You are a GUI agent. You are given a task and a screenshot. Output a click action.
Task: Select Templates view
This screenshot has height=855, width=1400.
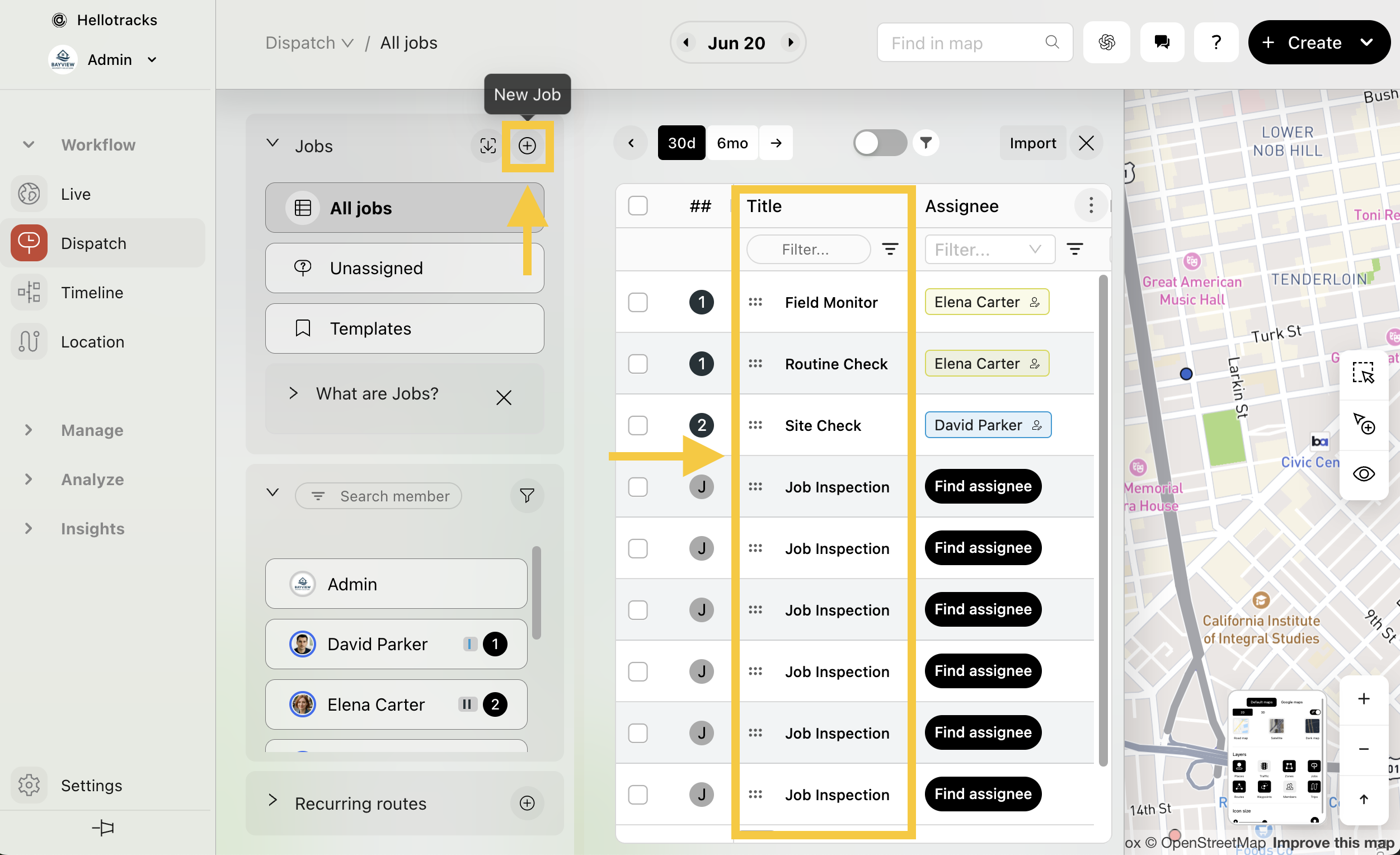click(x=405, y=328)
